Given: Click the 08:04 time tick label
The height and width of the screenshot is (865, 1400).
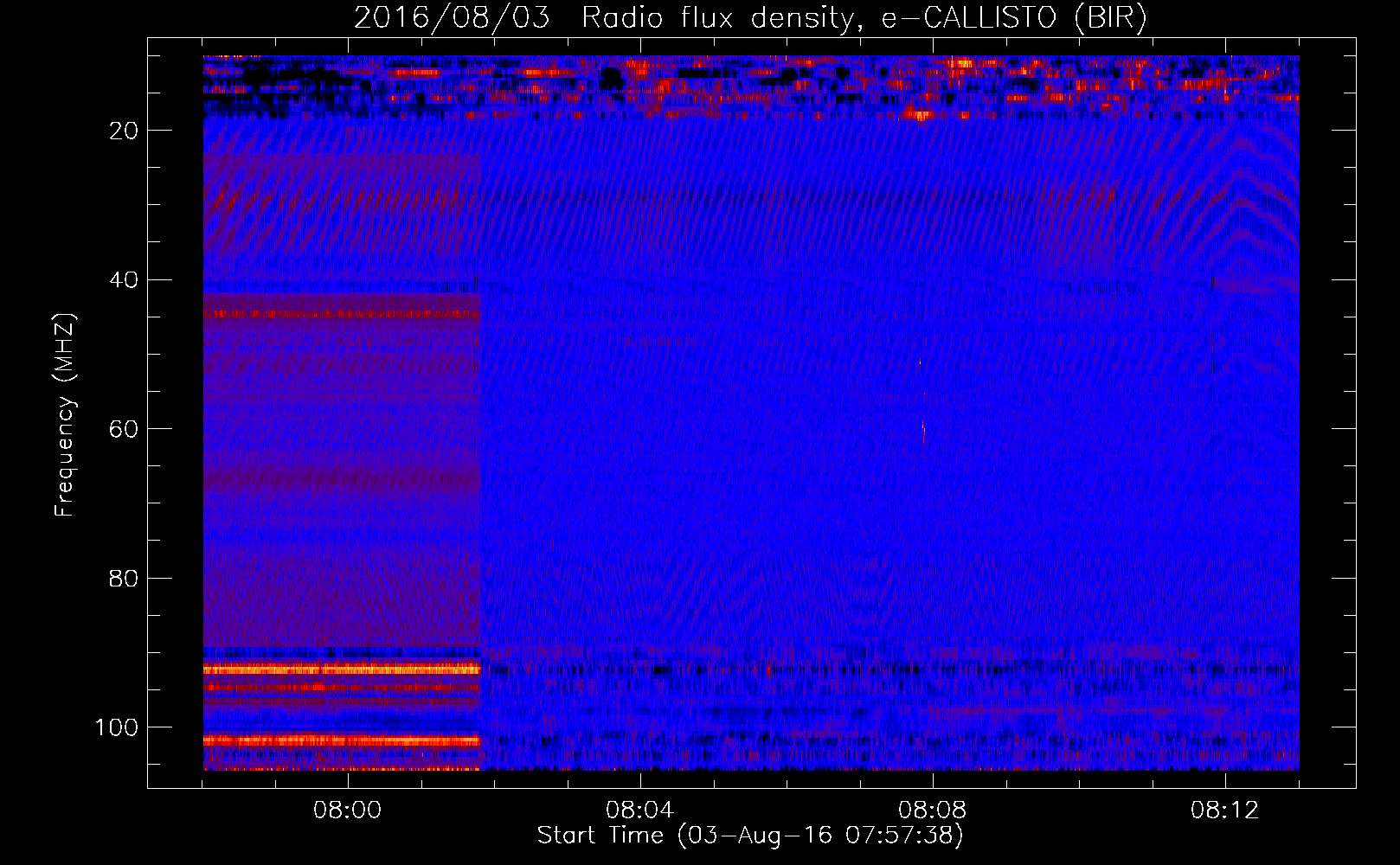Looking at the screenshot, I should click(x=640, y=811).
